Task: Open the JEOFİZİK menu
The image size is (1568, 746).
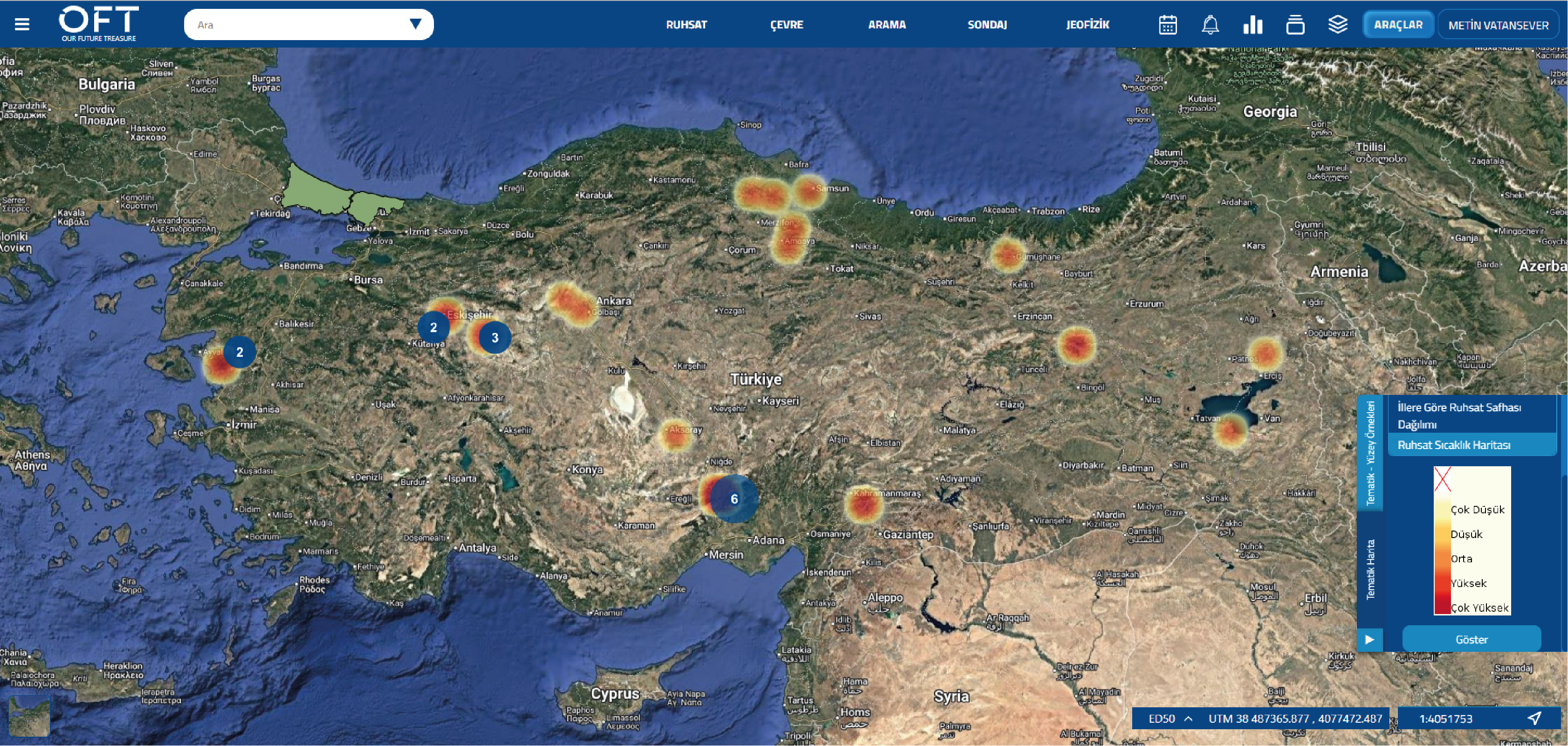Action: click(1088, 25)
